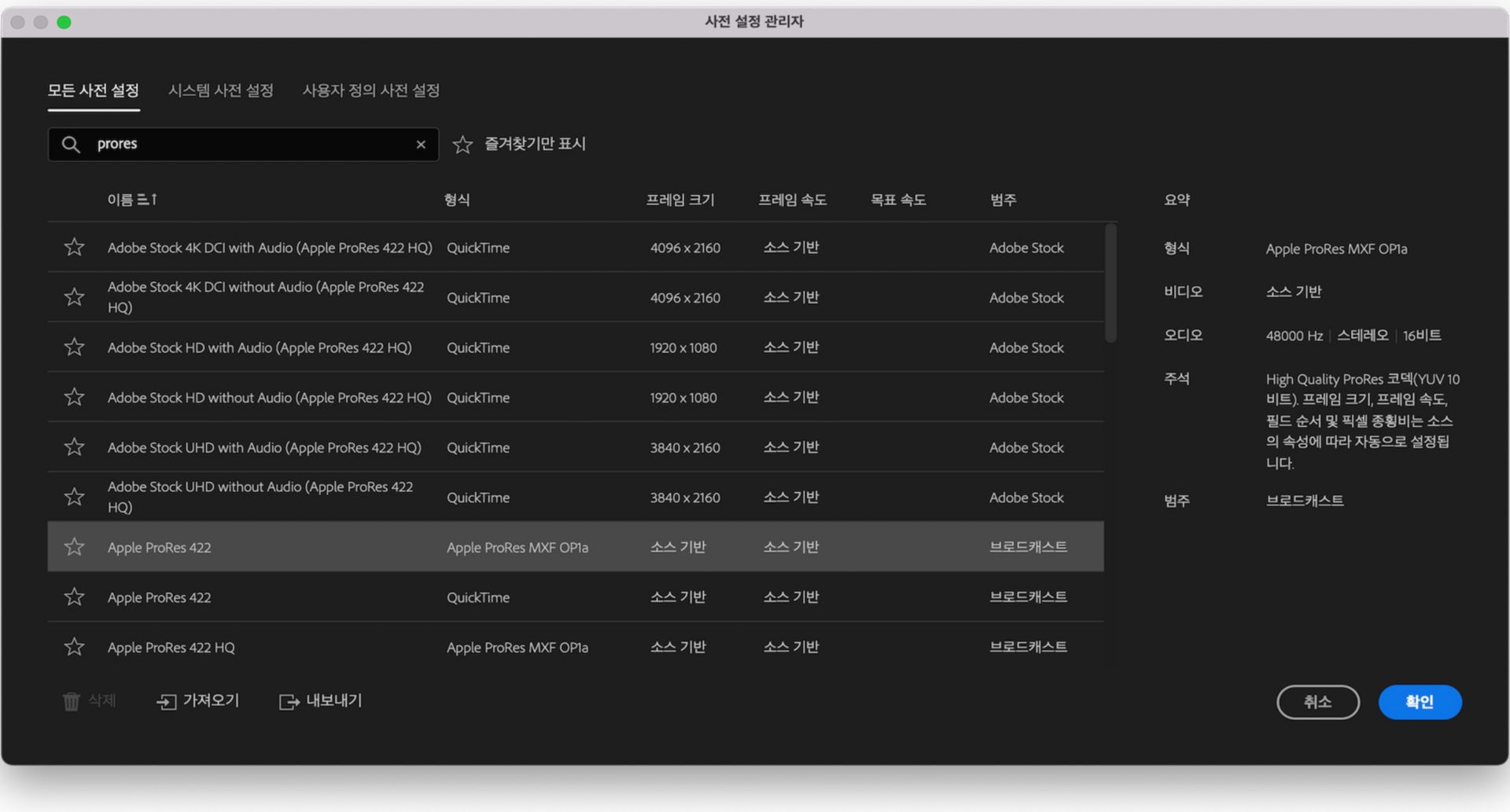
Task: Star the Adobe Stock HD with Audio preset
Action: [x=74, y=347]
